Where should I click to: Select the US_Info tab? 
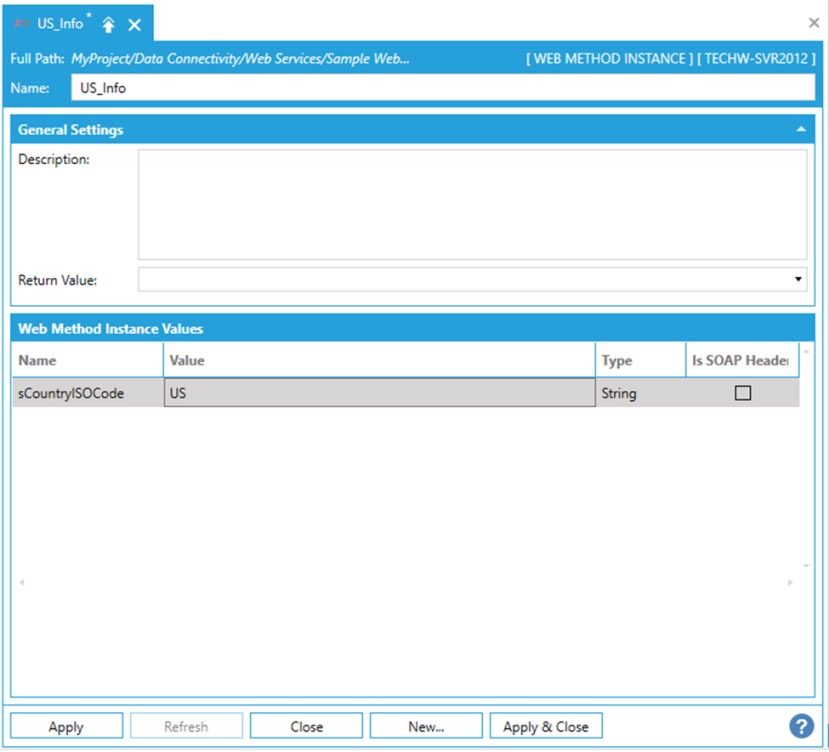pyautogui.click(x=59, y=24)
